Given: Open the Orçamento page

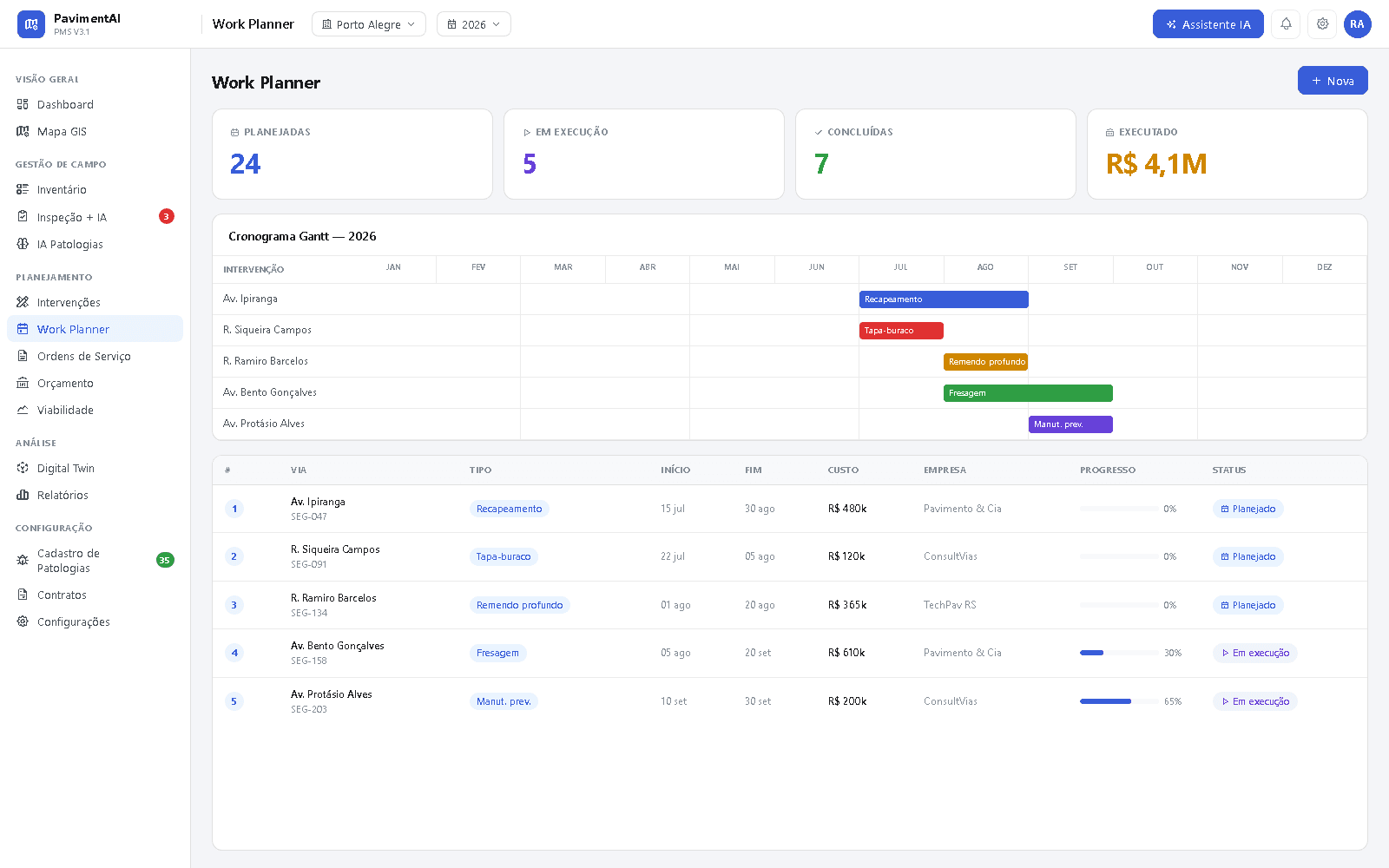Looking at the screenshot, I should point(95,383).
